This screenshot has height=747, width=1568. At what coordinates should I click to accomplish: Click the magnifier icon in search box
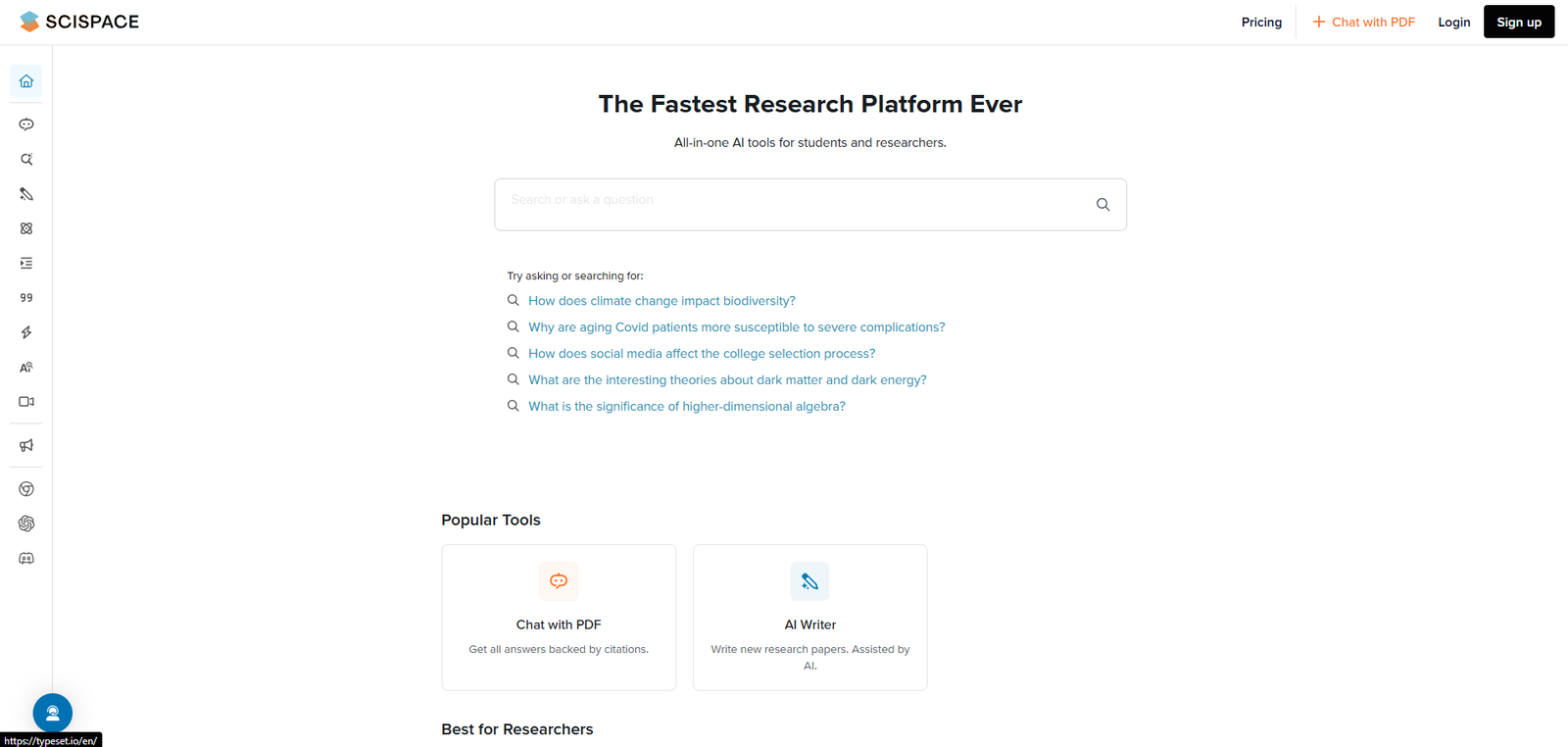(x=1102, y=205)
